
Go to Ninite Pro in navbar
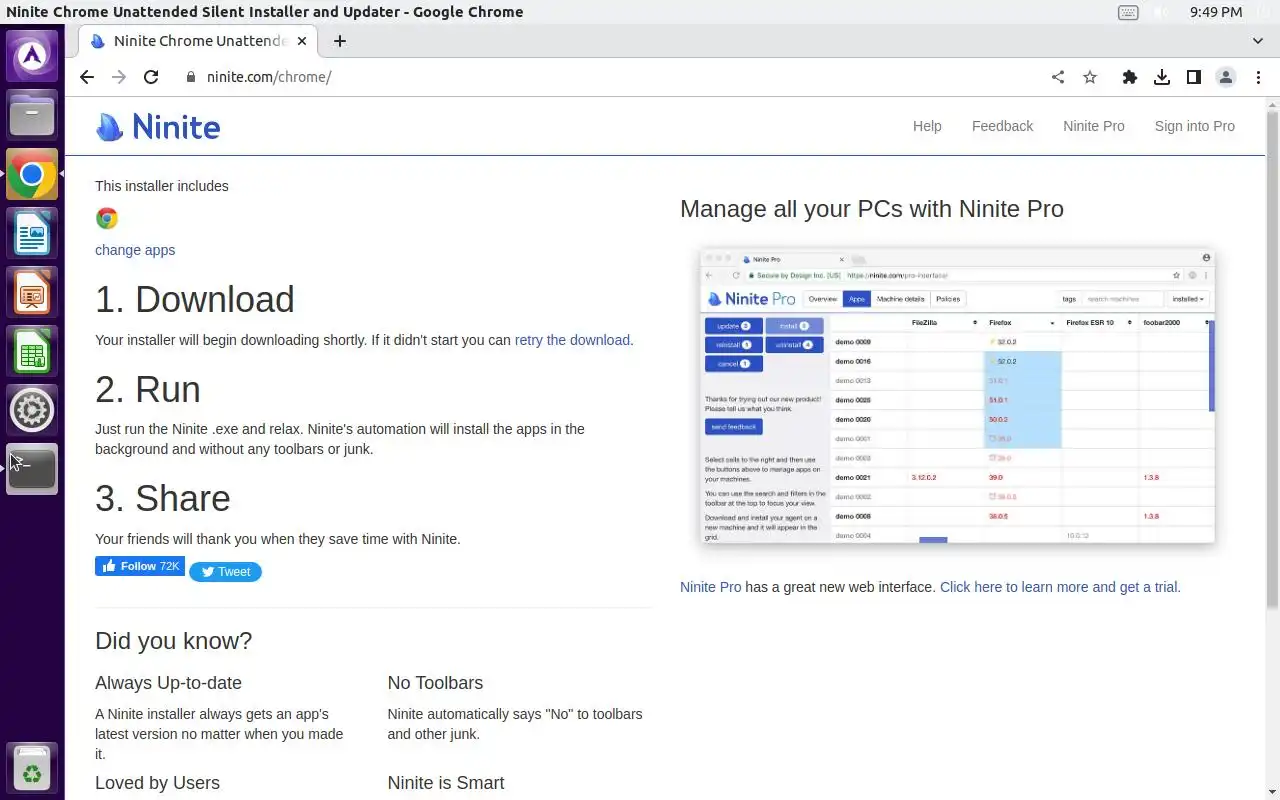[x=1094, y=126]
